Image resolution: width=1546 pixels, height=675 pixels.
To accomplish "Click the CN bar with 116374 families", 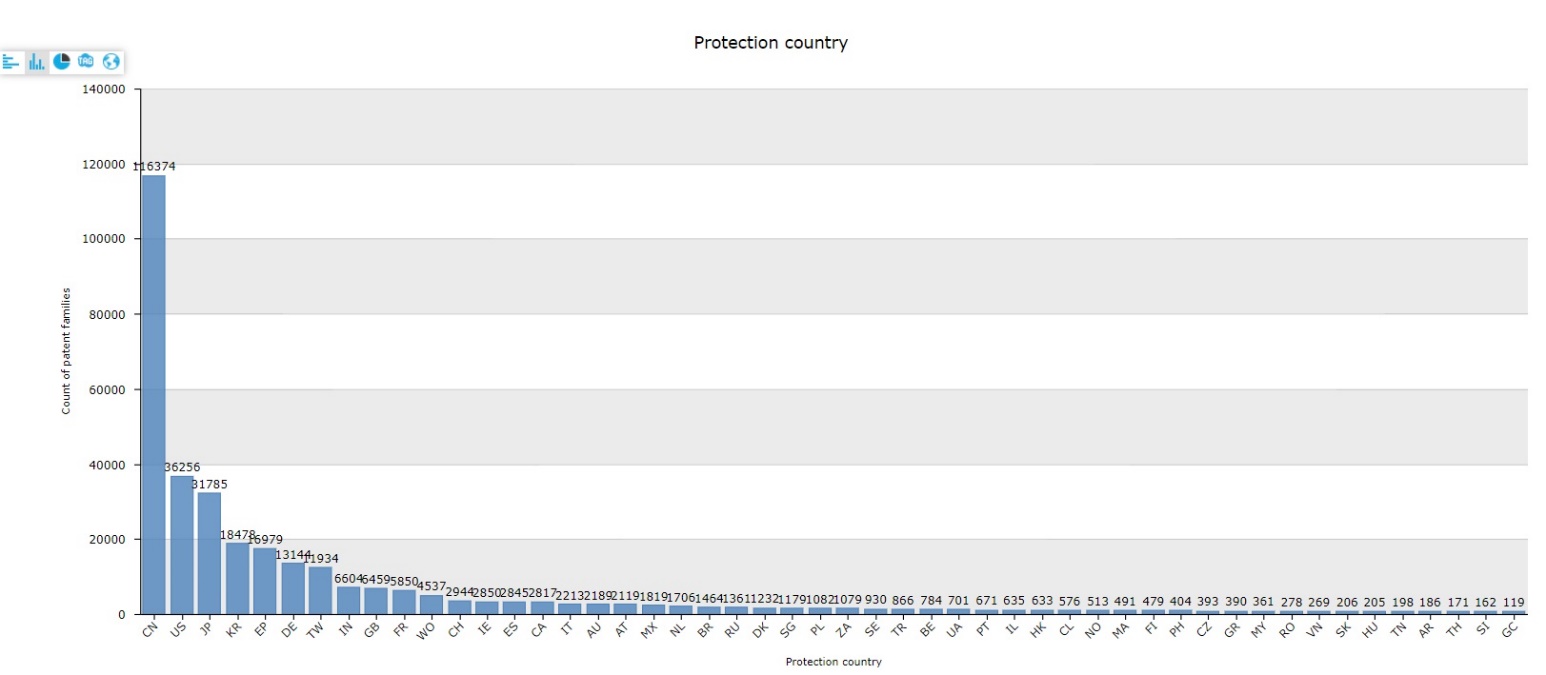I will (x=153, y=394).
